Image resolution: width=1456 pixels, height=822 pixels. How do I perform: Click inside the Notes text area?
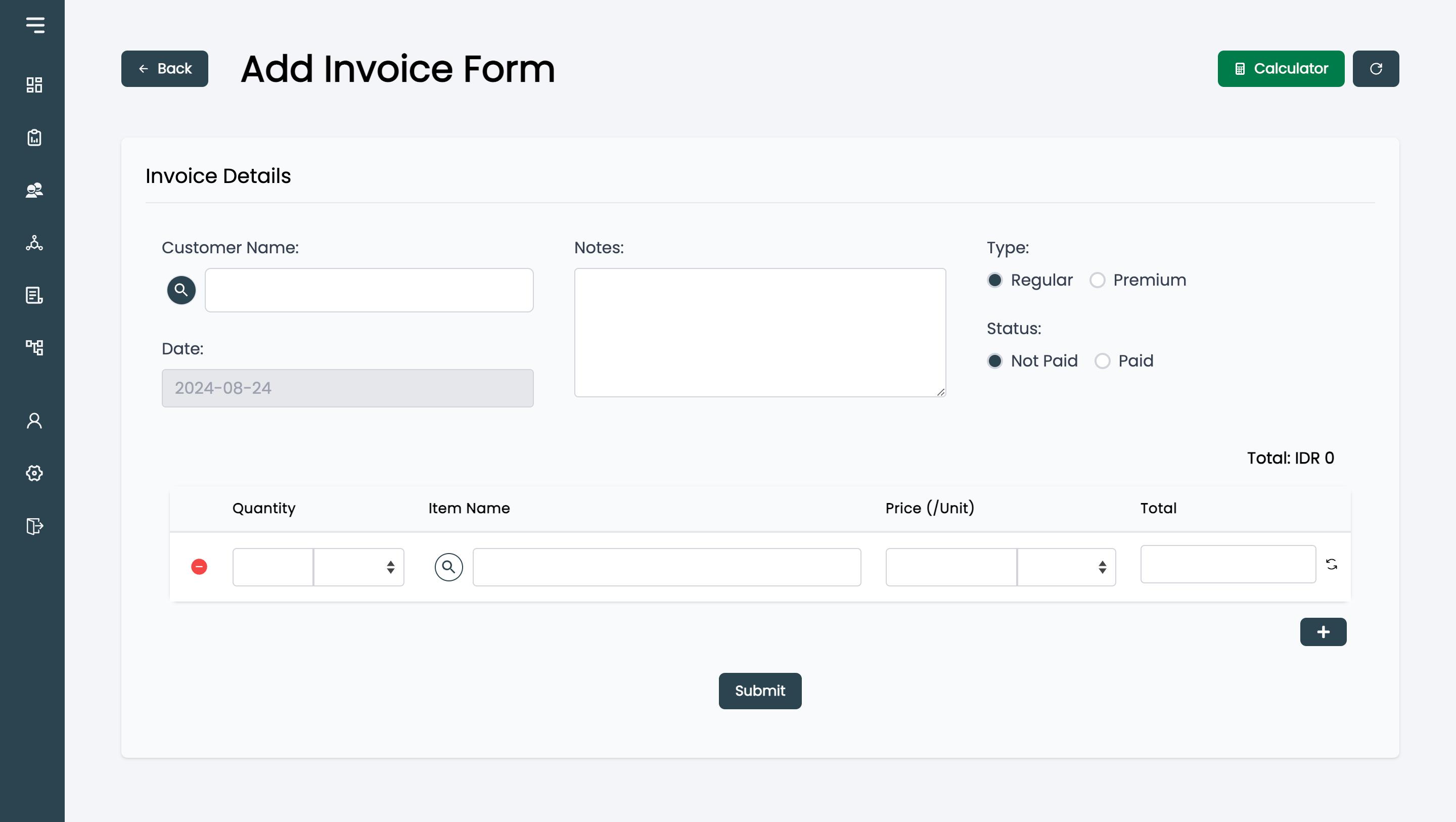760,333
